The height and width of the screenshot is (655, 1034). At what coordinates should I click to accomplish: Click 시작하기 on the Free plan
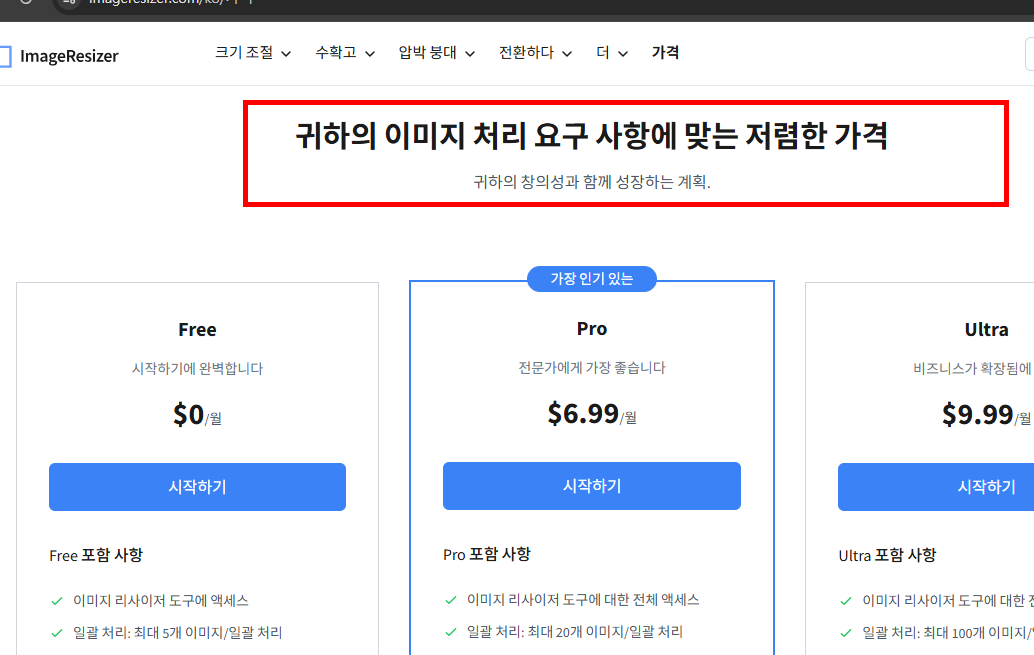click(197, 486)
